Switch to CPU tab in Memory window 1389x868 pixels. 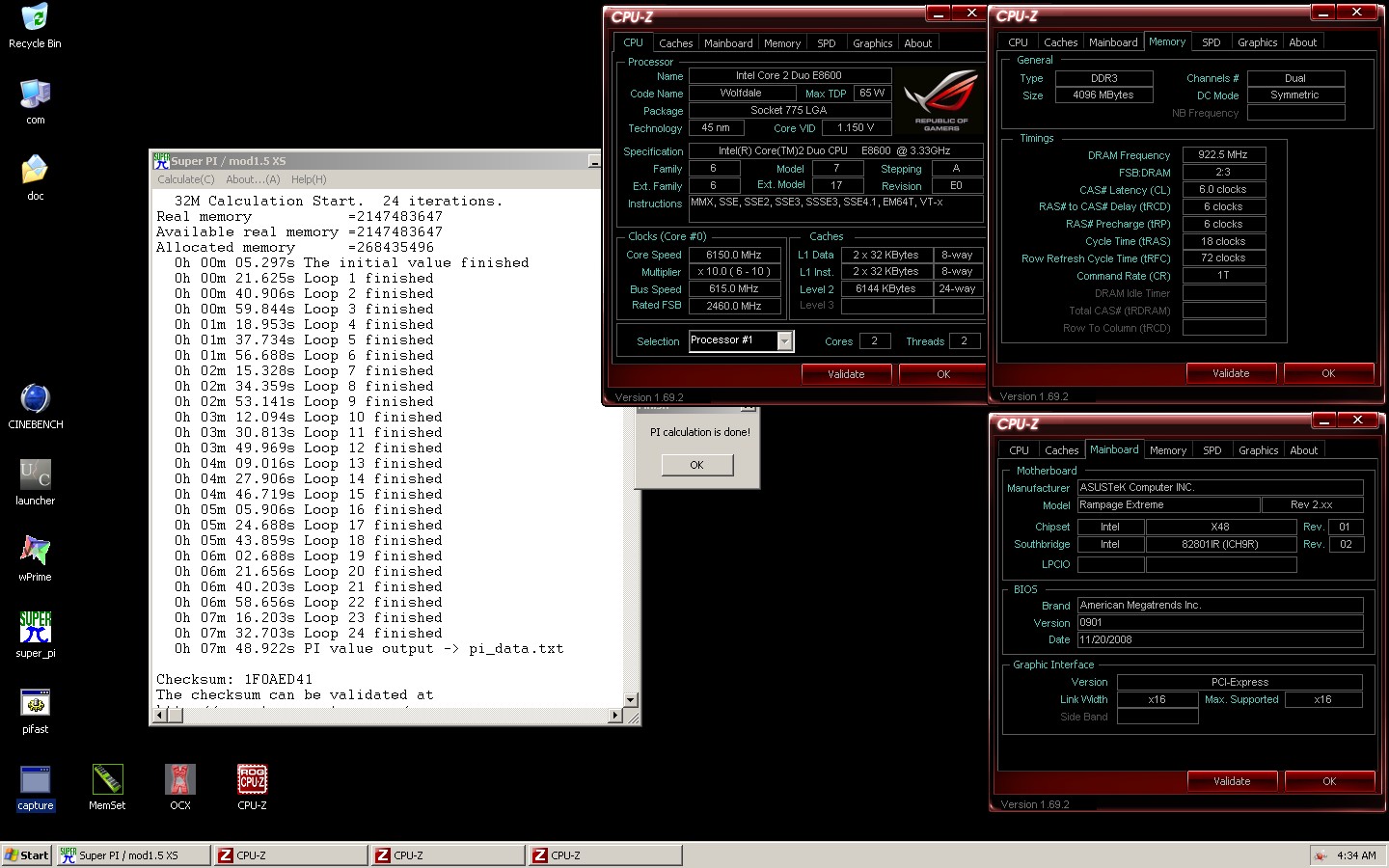1018,42
